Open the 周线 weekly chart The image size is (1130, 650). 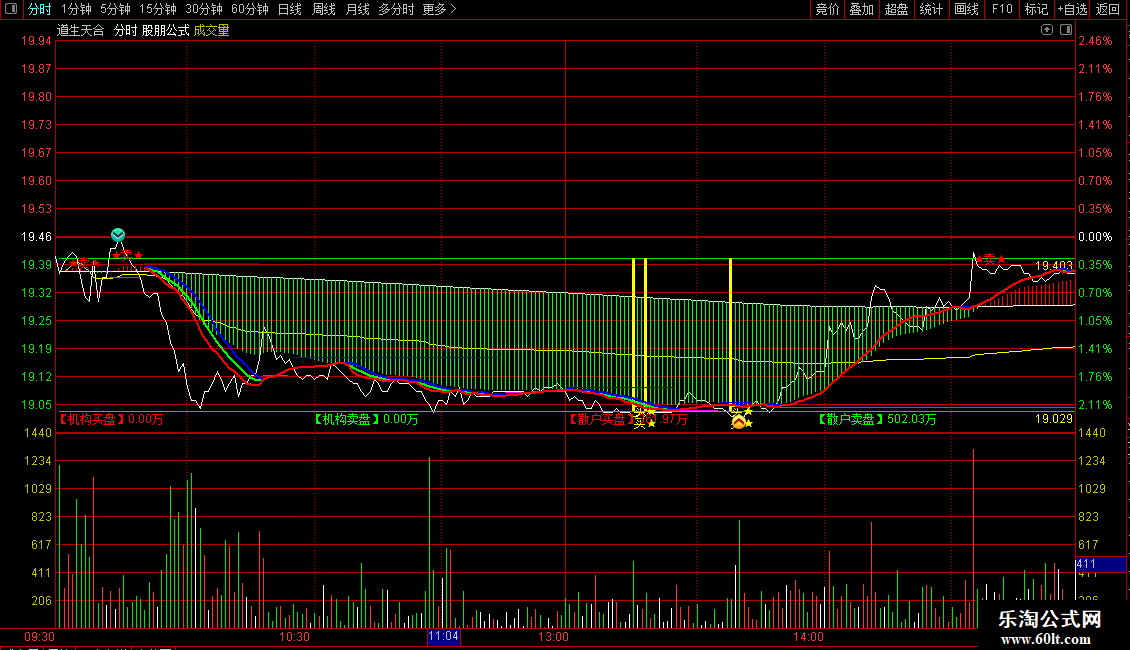pos(324,9)
